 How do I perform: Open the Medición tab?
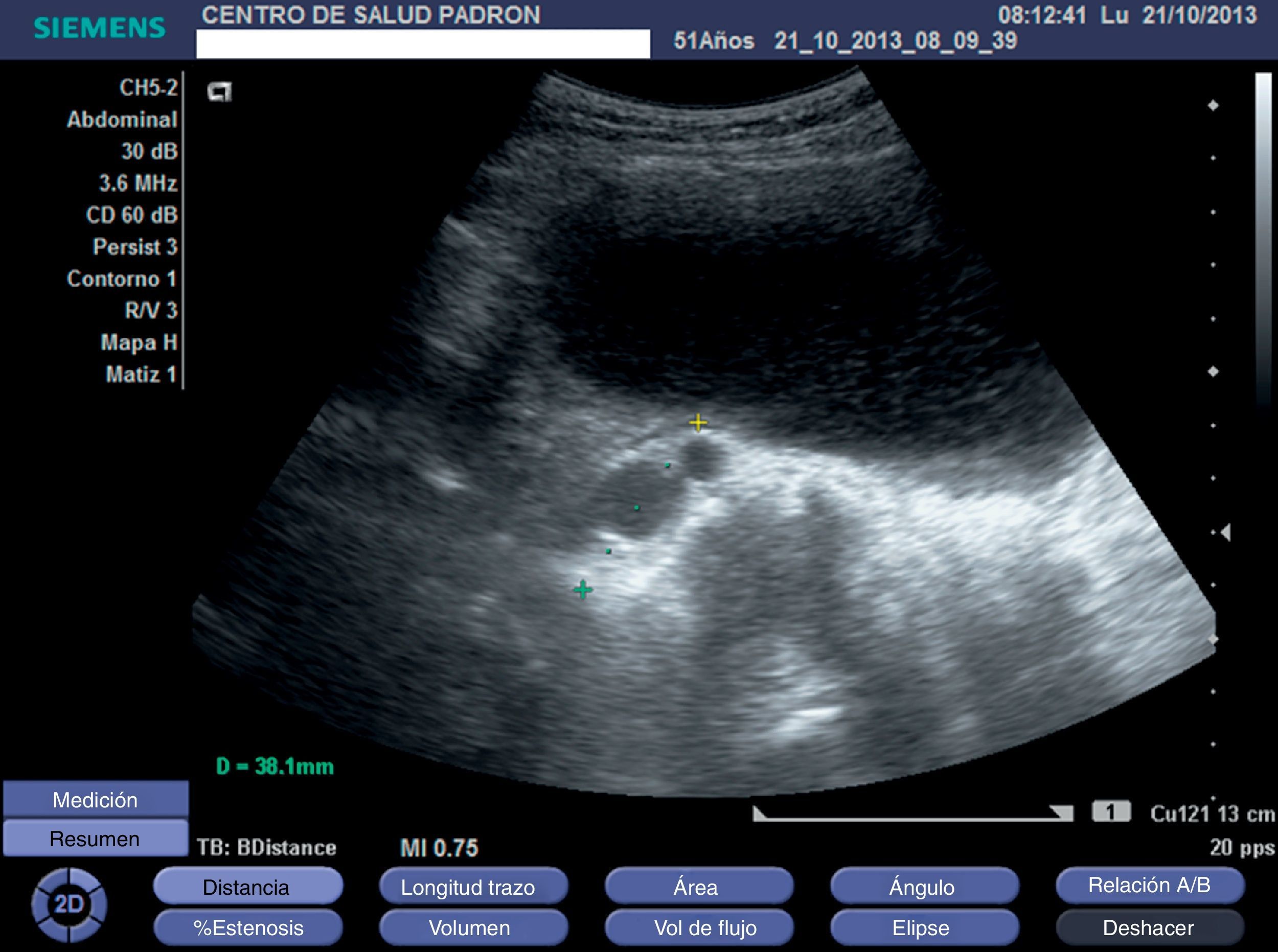[95, 800]
